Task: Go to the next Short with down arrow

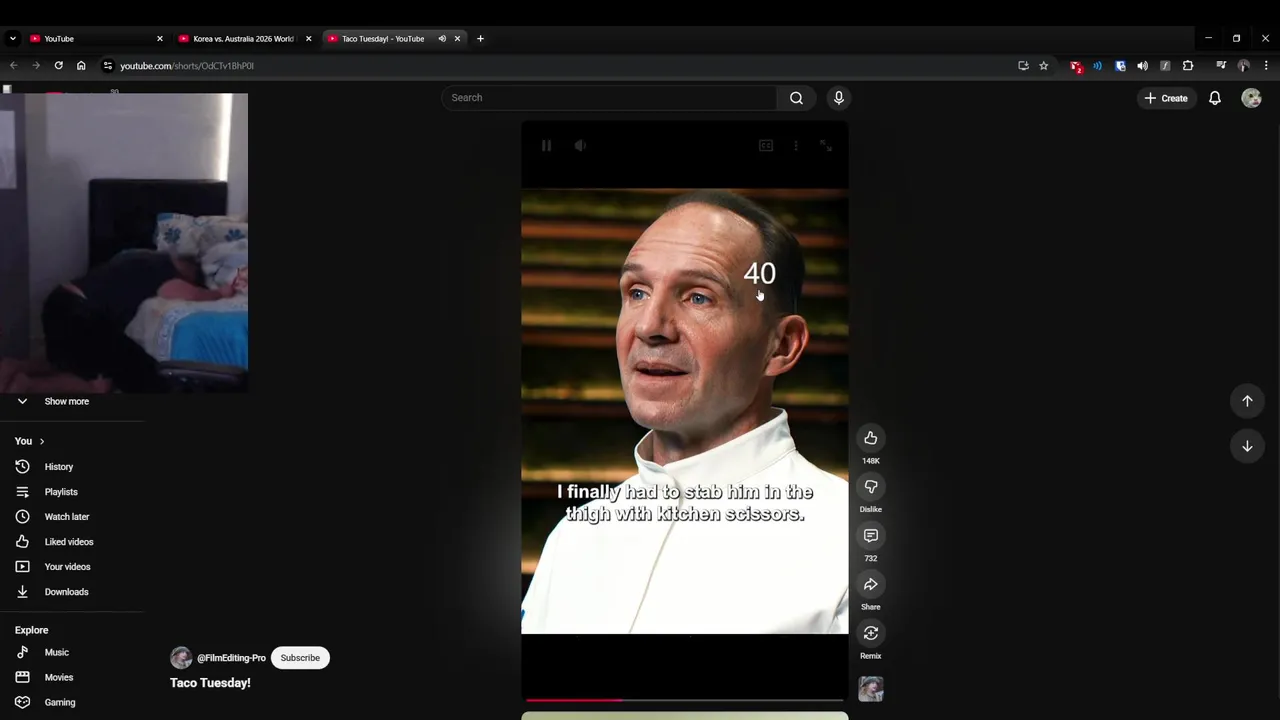Action: 1247,446
